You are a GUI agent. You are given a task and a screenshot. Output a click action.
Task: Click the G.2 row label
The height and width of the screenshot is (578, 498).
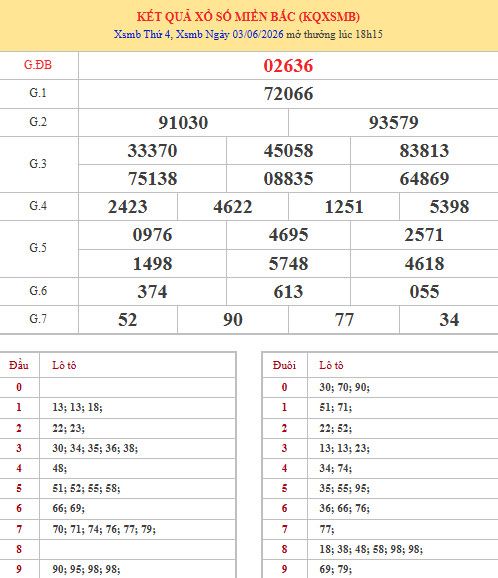(x=38, y=122)
